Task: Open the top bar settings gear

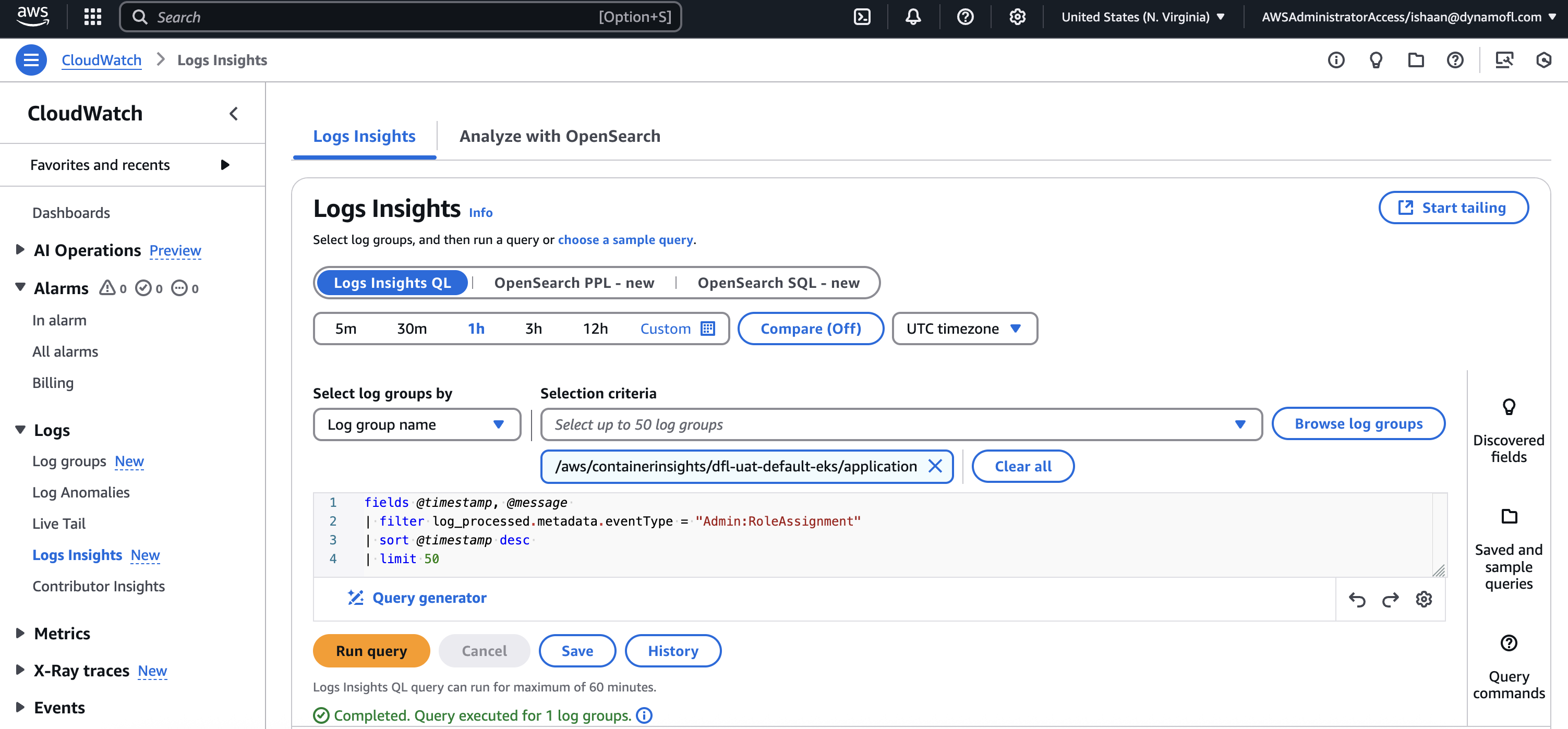Action: [1017, 17]
